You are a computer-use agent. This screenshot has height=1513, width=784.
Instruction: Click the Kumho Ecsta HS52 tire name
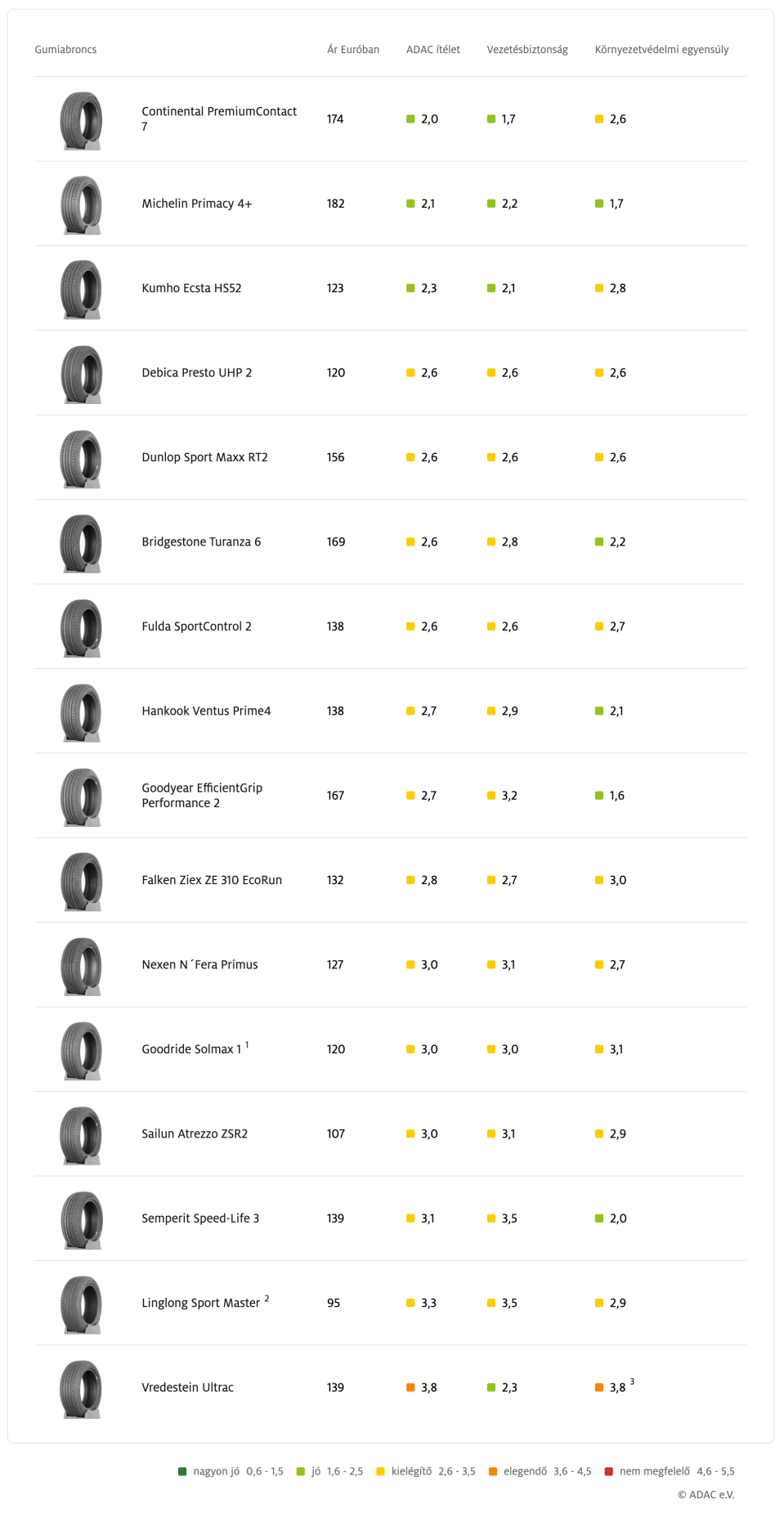click(x=191, y=288)
